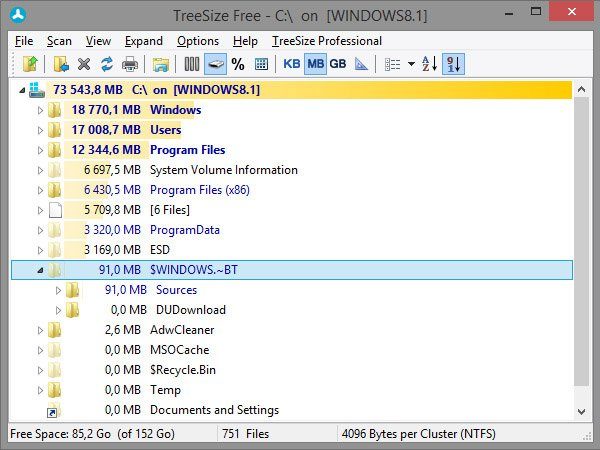Click the refresh scan arrows icon
Screen dimensions: 600x450
pos(107,64)
